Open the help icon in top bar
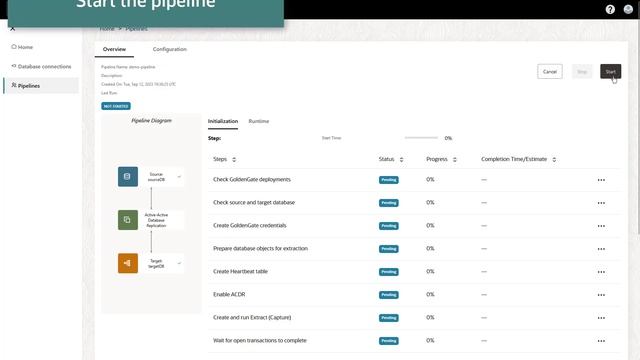The image size is (640, 360). coord(610,9)
